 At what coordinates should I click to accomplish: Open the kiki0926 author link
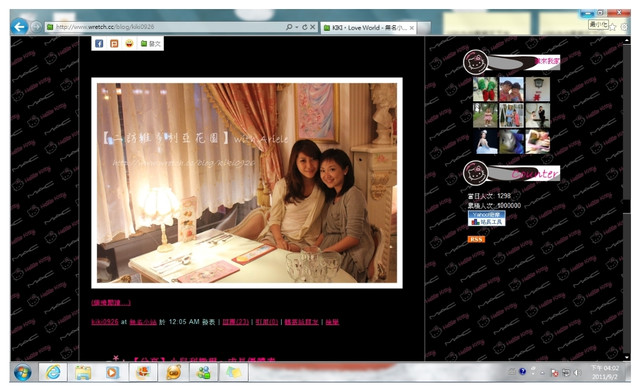click(x=105, y=322)
